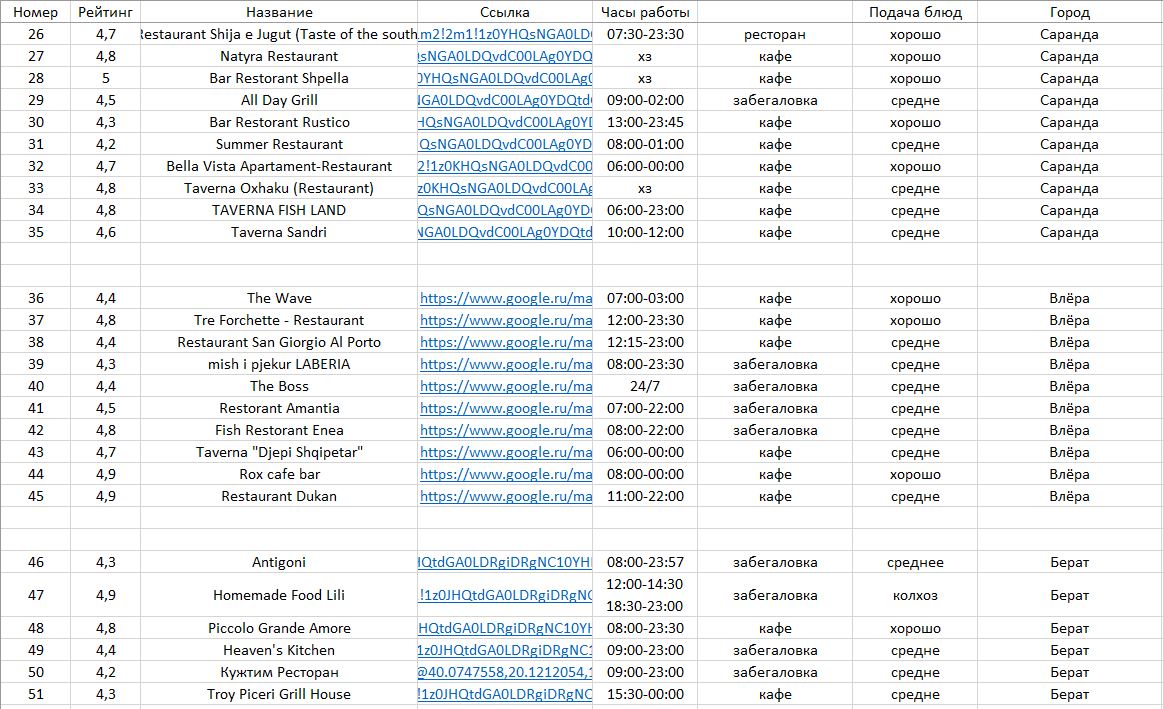Select the Саранда cell in row 35
Screen dimensions: 1163x709
1070,232
